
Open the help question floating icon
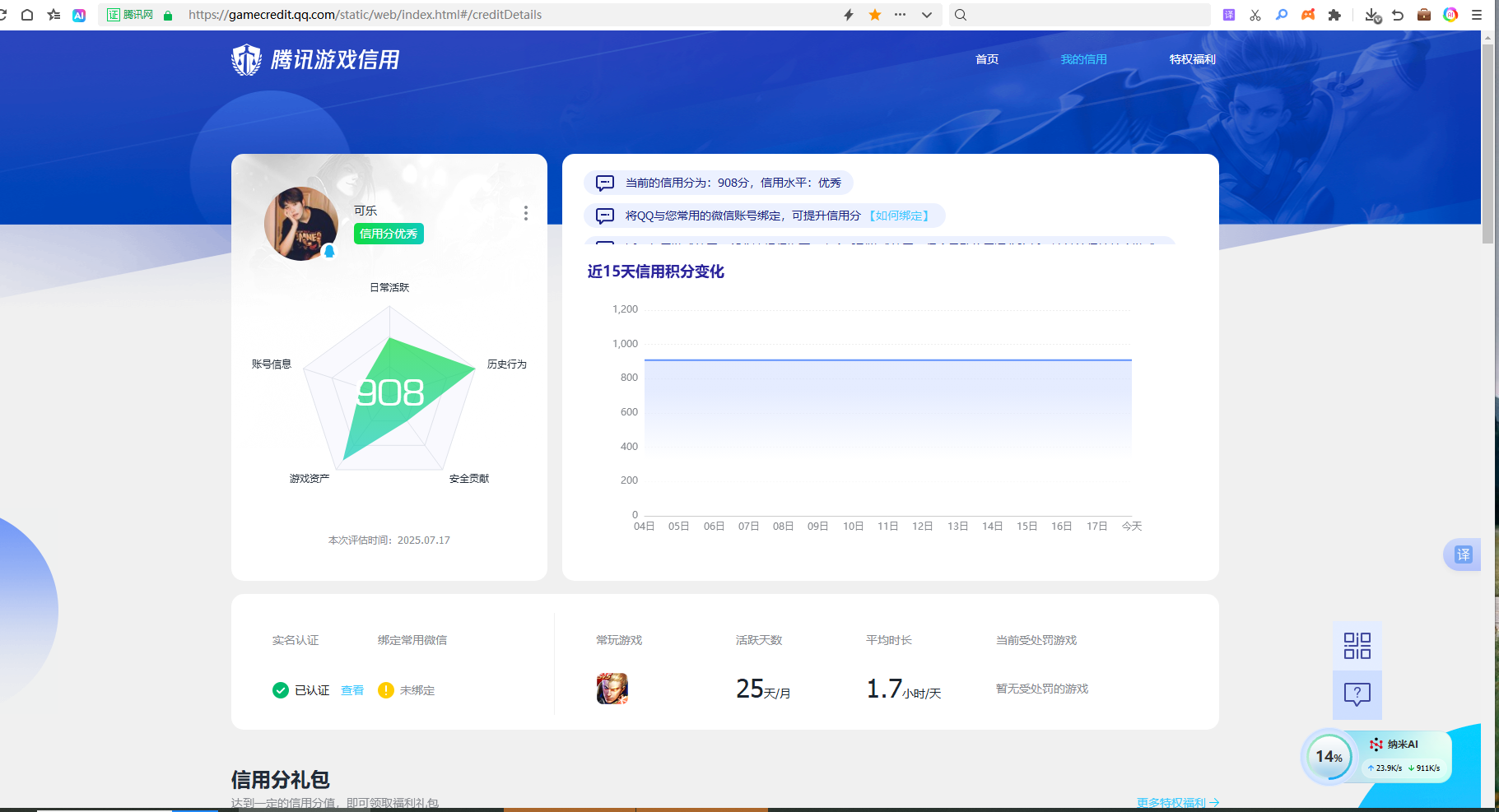click(x=1357, y=695)
